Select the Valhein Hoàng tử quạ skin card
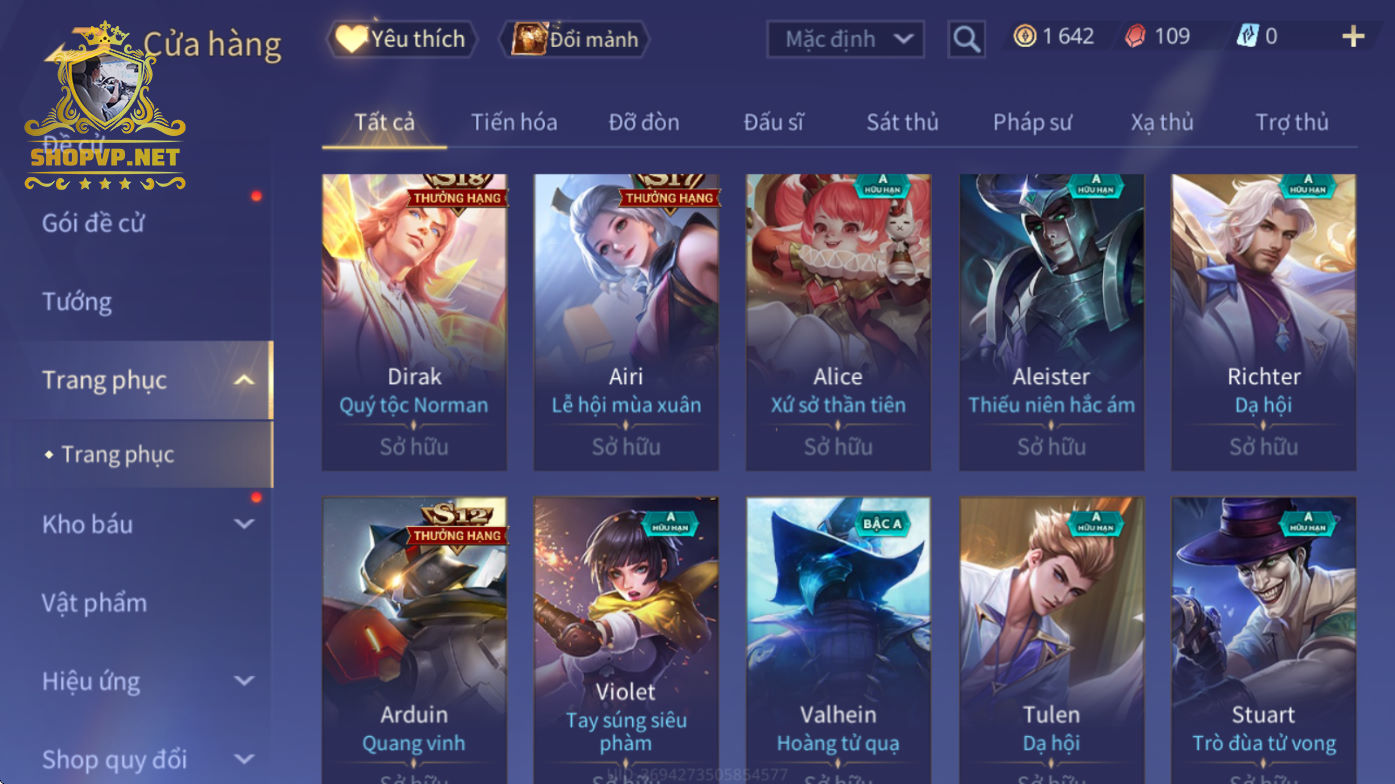The image size is (1395, 784). (838, 640)
